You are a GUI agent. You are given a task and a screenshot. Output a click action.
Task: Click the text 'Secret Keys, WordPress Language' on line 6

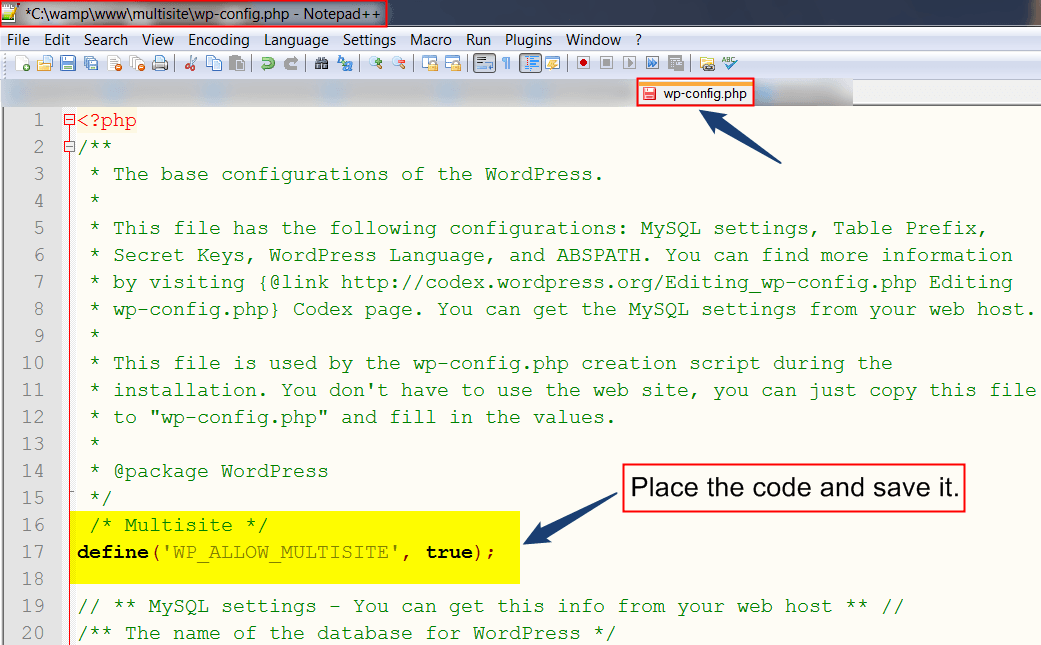pos(299,255)
